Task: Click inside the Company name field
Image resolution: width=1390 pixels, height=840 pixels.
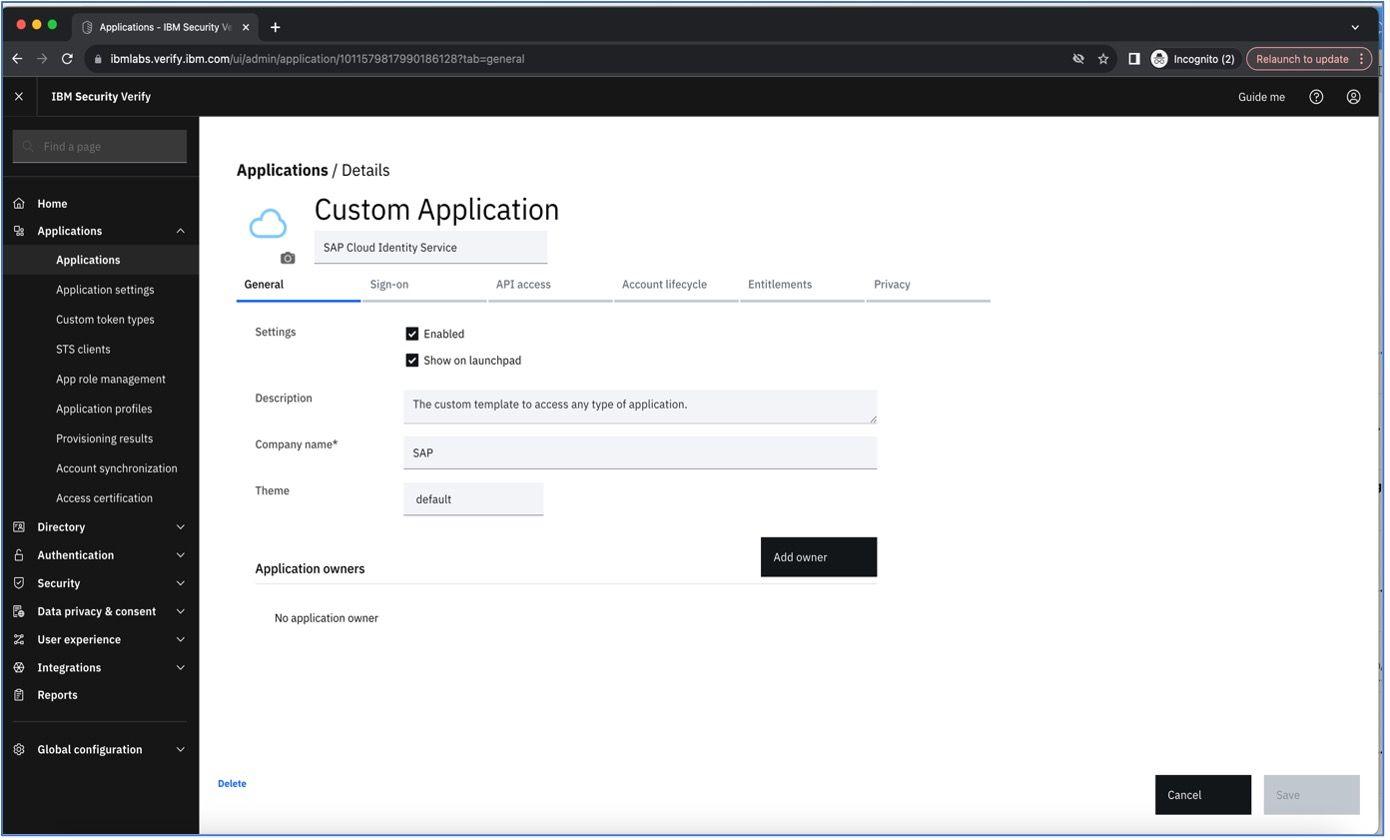Action: click(640, 452)
